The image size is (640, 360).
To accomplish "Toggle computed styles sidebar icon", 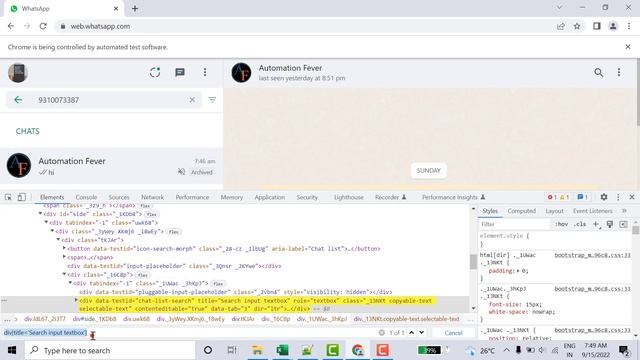I will pyautogui.click(x=623, y=224).
